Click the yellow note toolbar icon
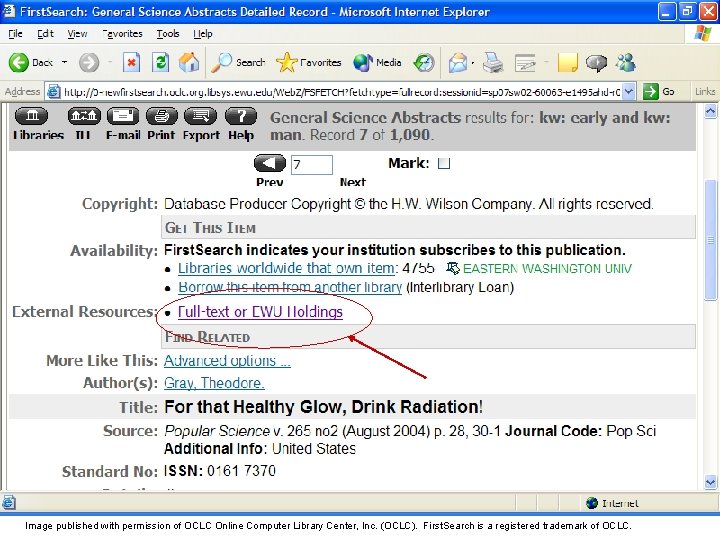The width and height of the screenshot is (720, 540). [568, 62]
